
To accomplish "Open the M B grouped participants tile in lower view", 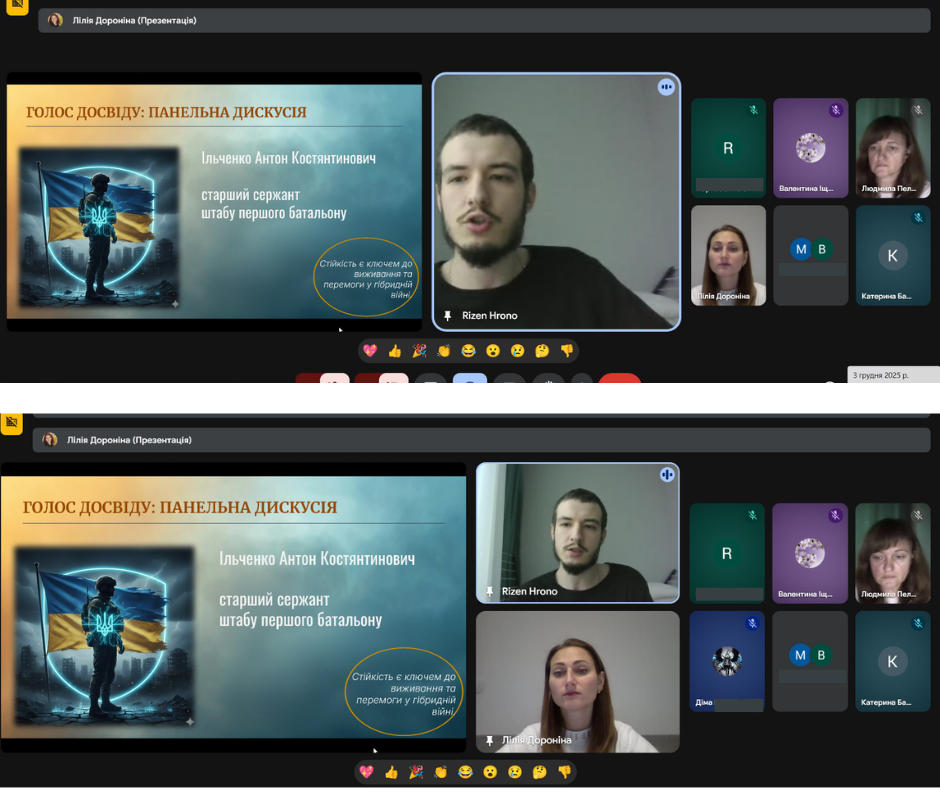I will tap(810, 656).
